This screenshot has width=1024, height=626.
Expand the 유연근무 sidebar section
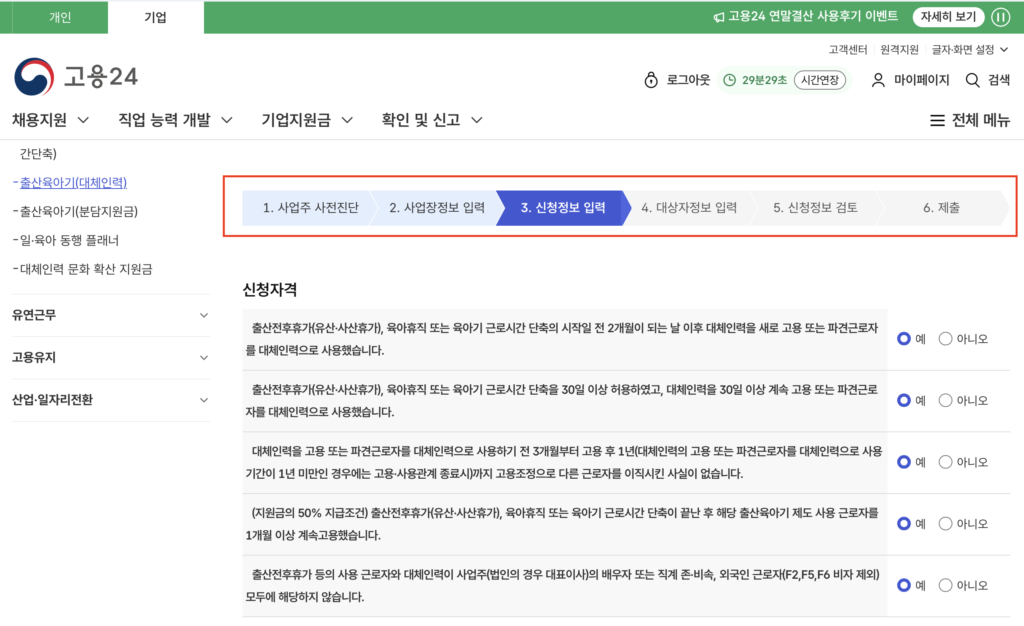(204, 315)
